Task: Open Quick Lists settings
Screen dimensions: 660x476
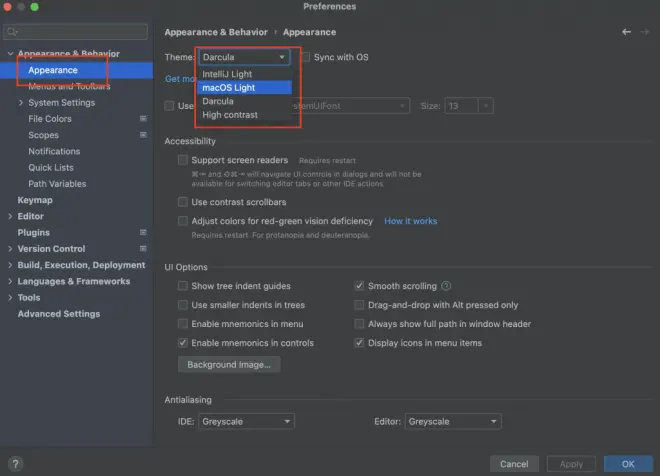Action: [51, 168]
